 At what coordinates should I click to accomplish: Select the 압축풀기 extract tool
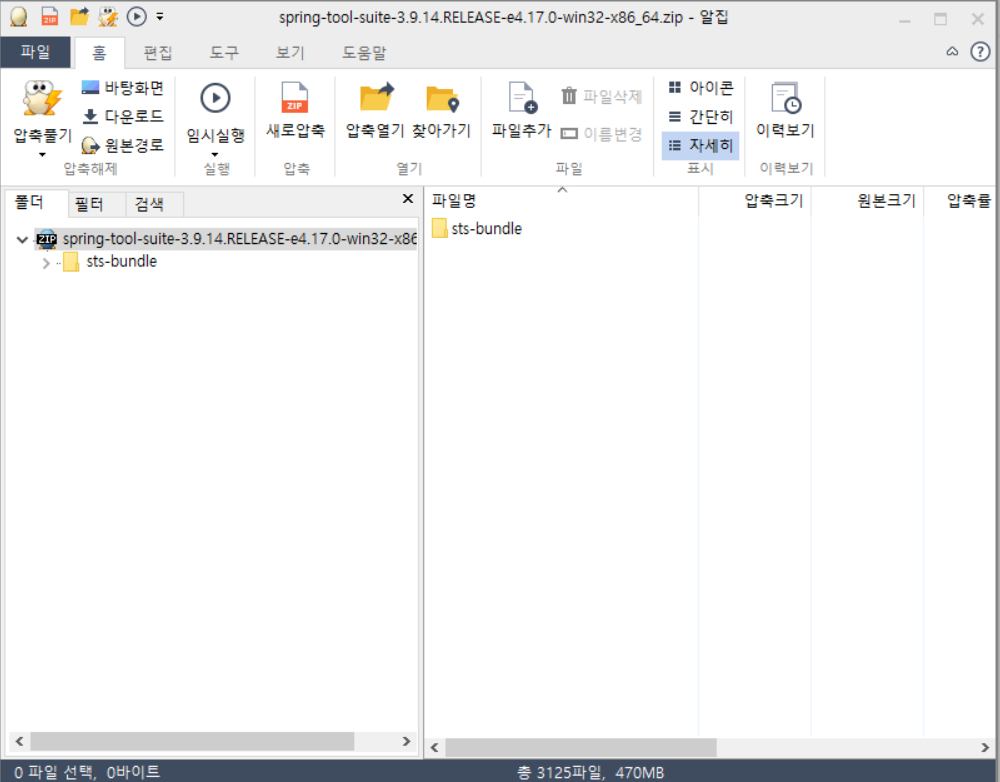click(x=40, y=110)
